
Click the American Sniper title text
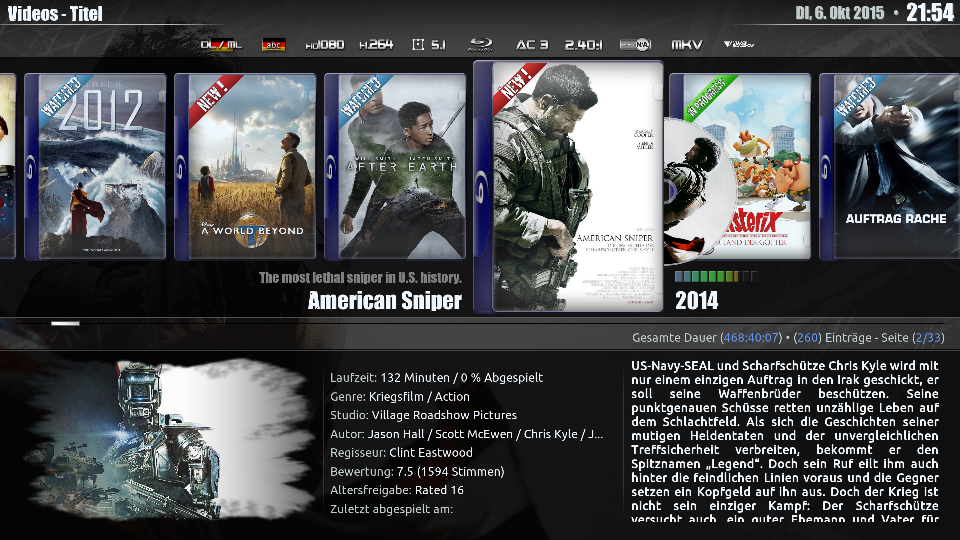click(384, 301)
